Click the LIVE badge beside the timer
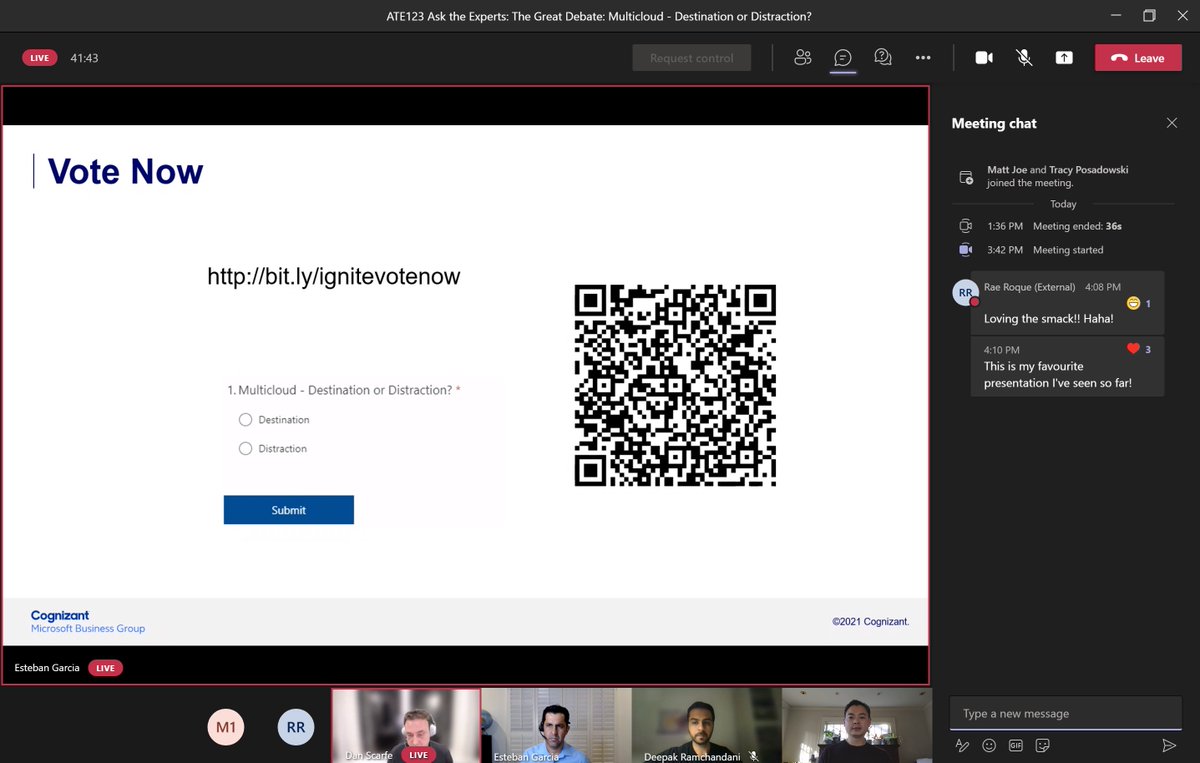Viewport: 1200px width, 763px height. coord(40,58)
